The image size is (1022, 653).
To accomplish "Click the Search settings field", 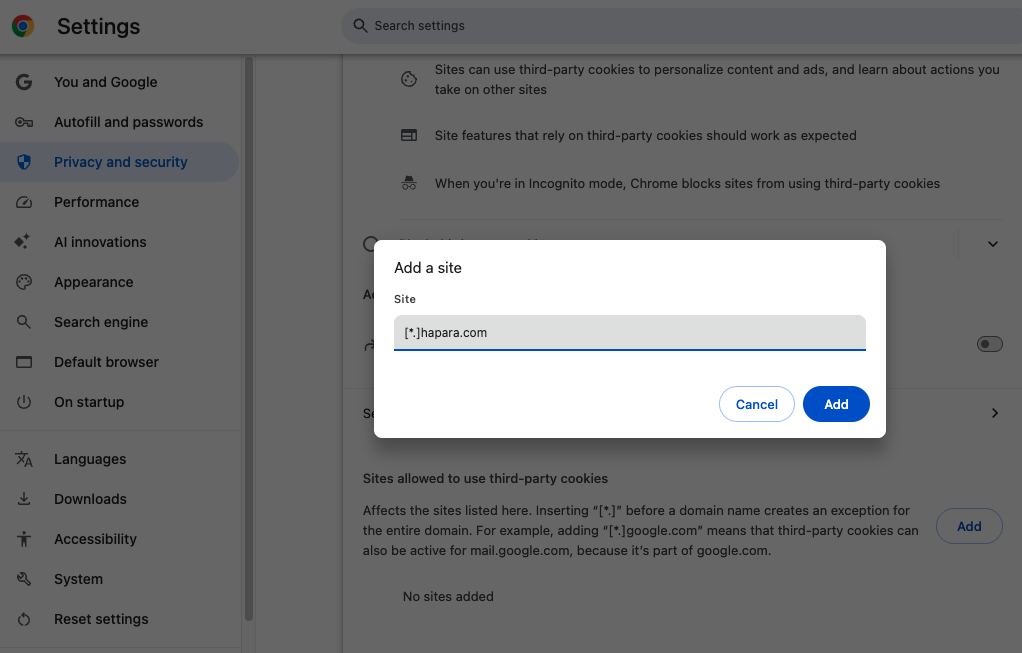I will 681,25.
